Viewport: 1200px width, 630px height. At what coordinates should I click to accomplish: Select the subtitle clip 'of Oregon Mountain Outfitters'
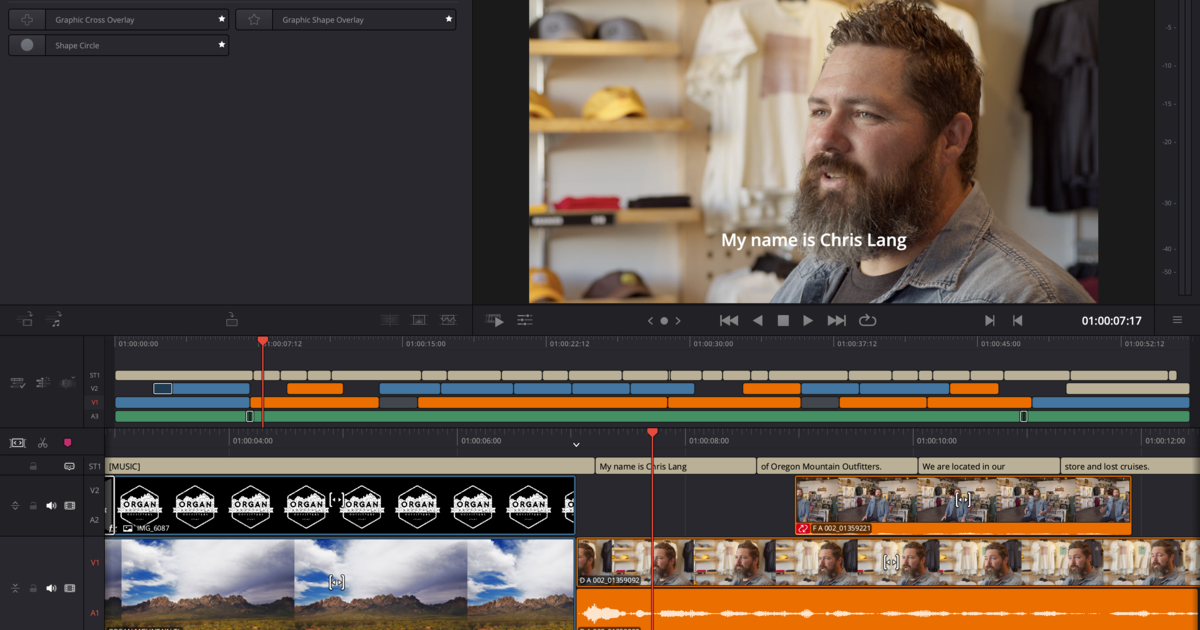tap(836, 465)
